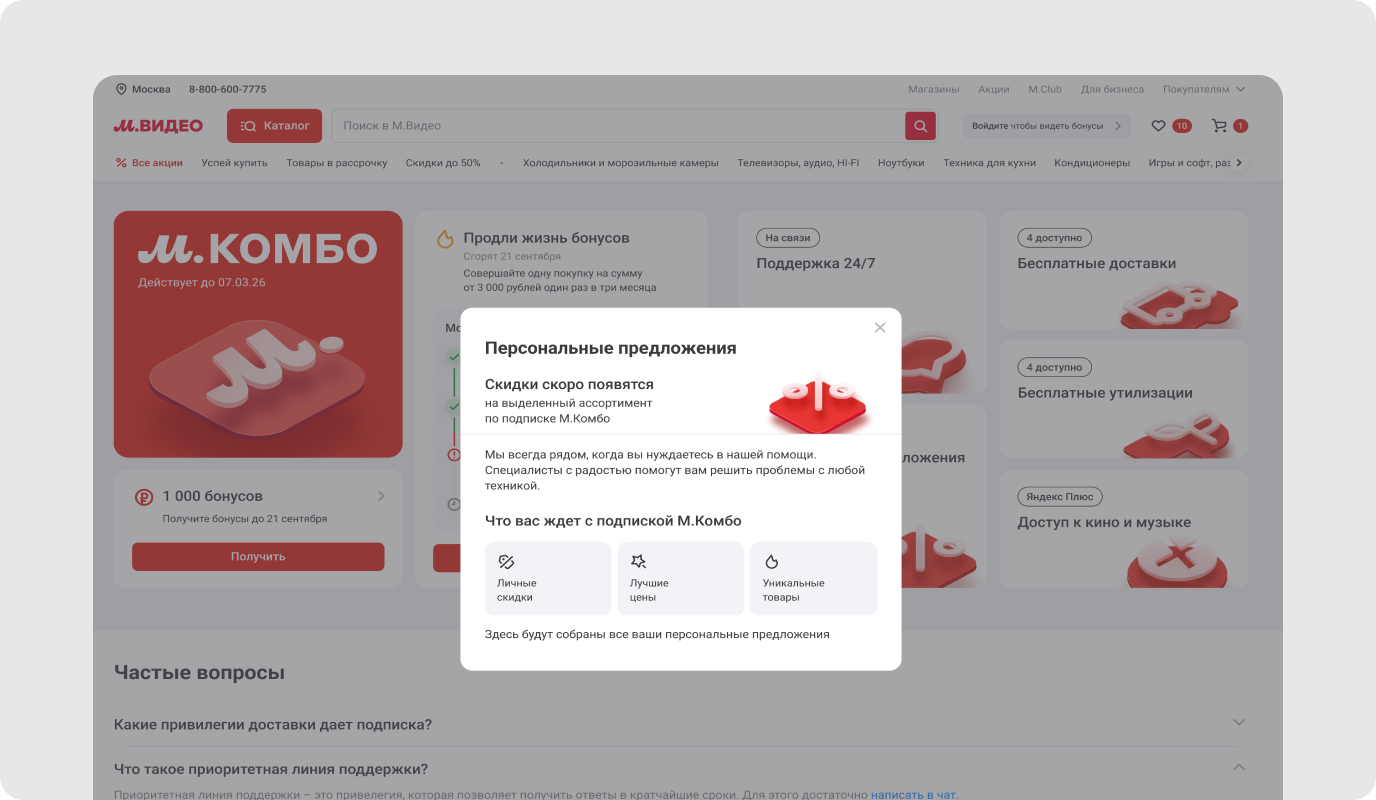Click the red discount tag illustration in popup
The image size is (1376, 800).
[819, 401]
